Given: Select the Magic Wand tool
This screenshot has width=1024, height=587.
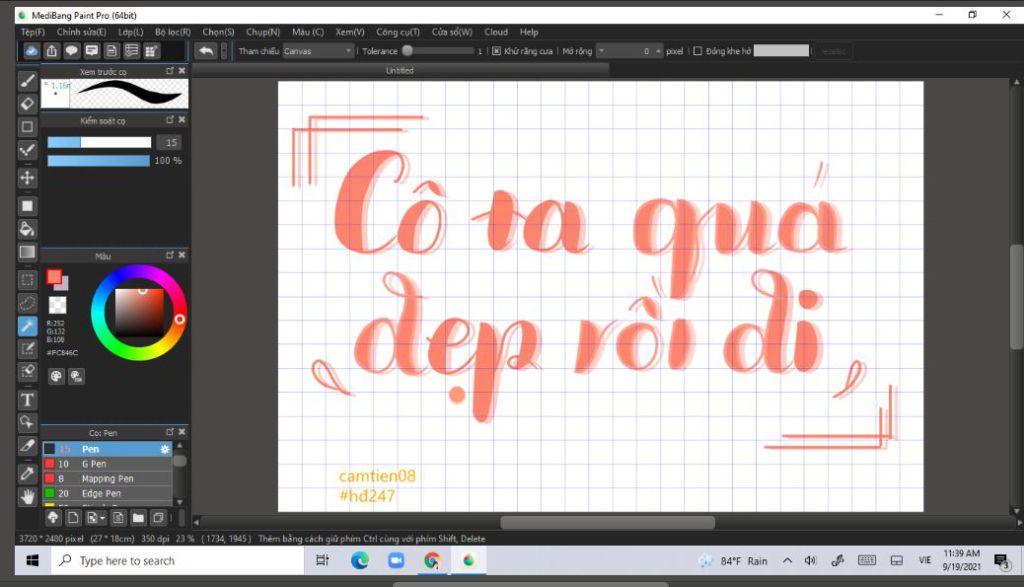Looking at the screenshot, I should point(27,326).
